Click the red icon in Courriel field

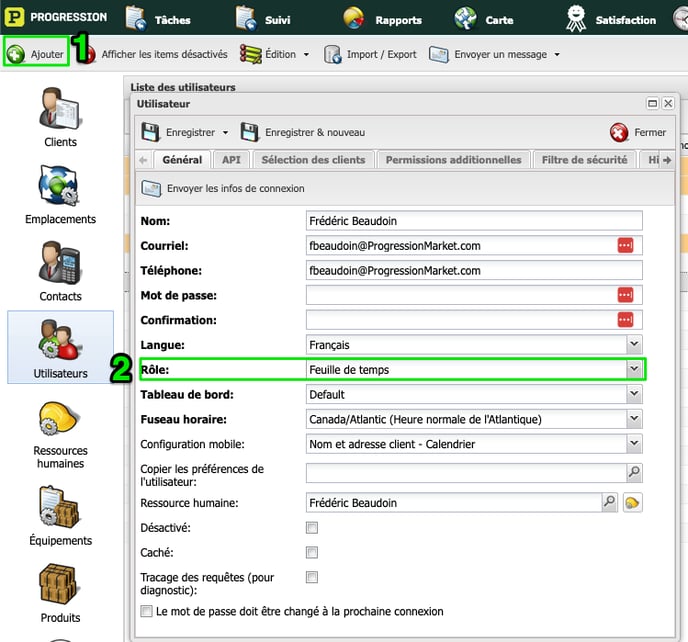pyautogui.click(x=625, y=246)
